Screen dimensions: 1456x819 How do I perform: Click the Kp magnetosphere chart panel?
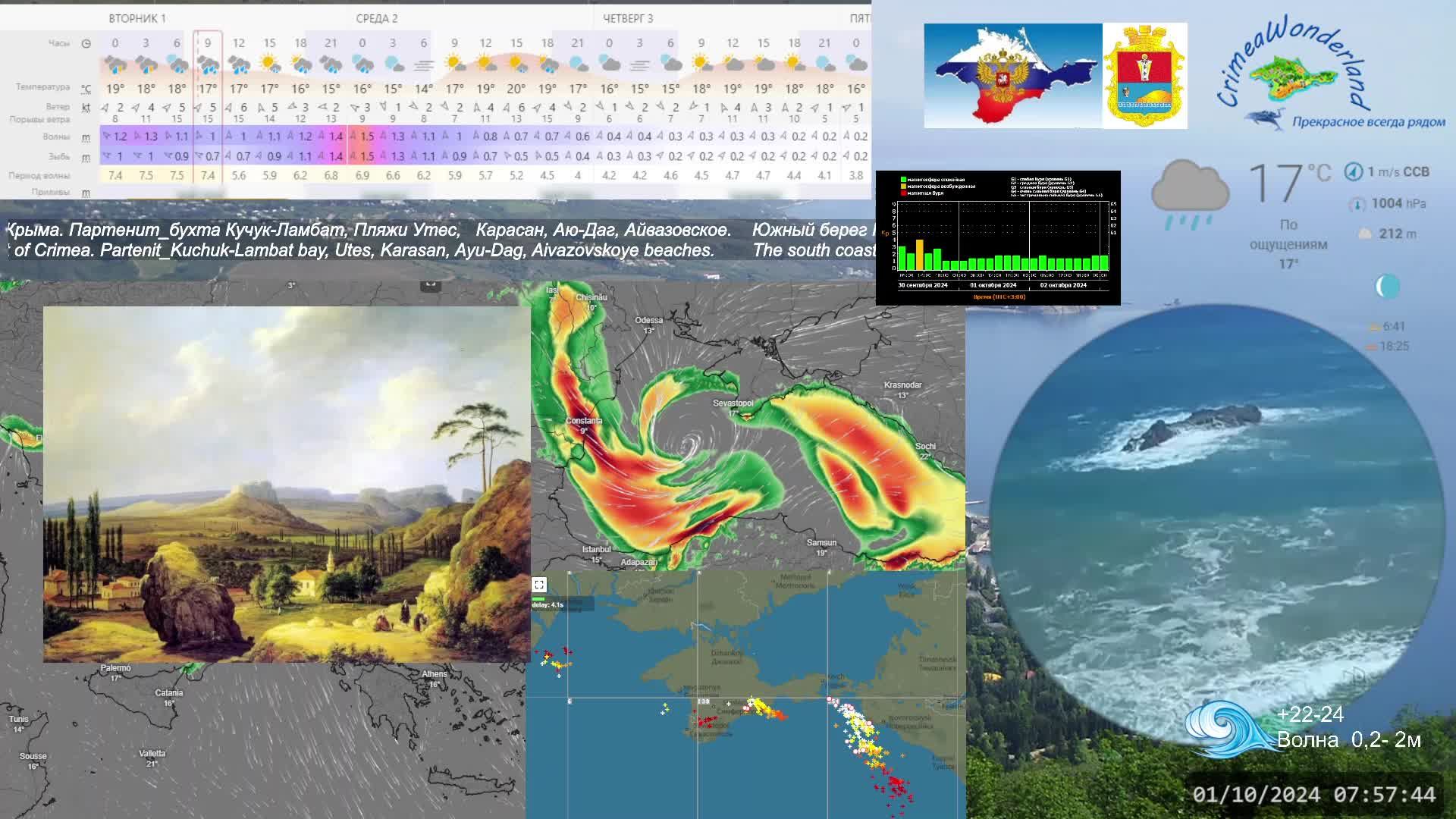pyautogui.click(x=998, y=238)
